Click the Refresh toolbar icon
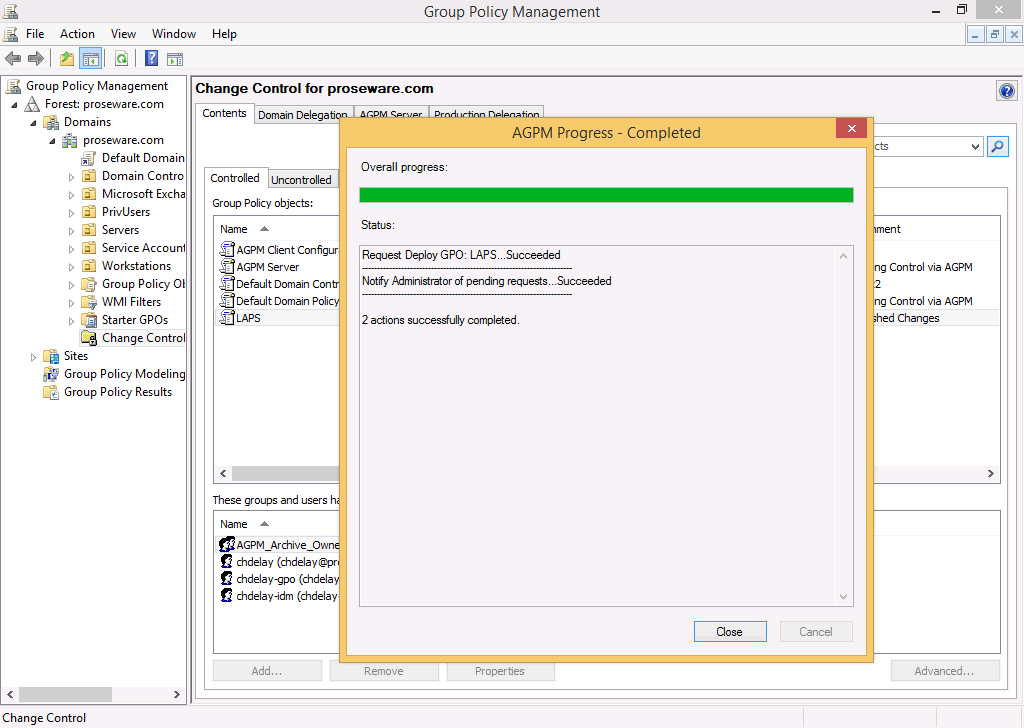Image resolution: width=1024 pixels, height=728 pixels. [x=121, y=59]
